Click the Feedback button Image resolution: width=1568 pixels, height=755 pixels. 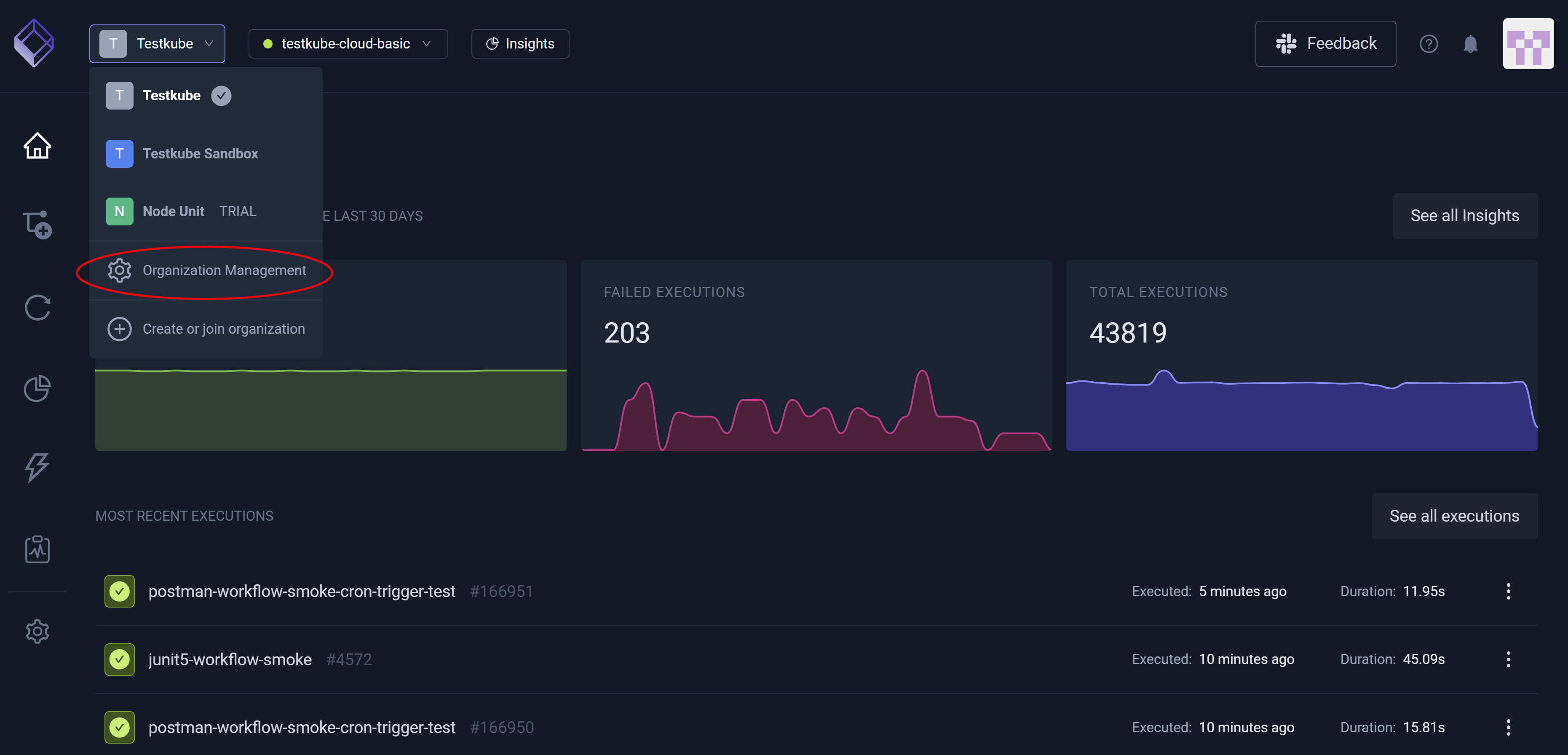[x=1325, y=44]
